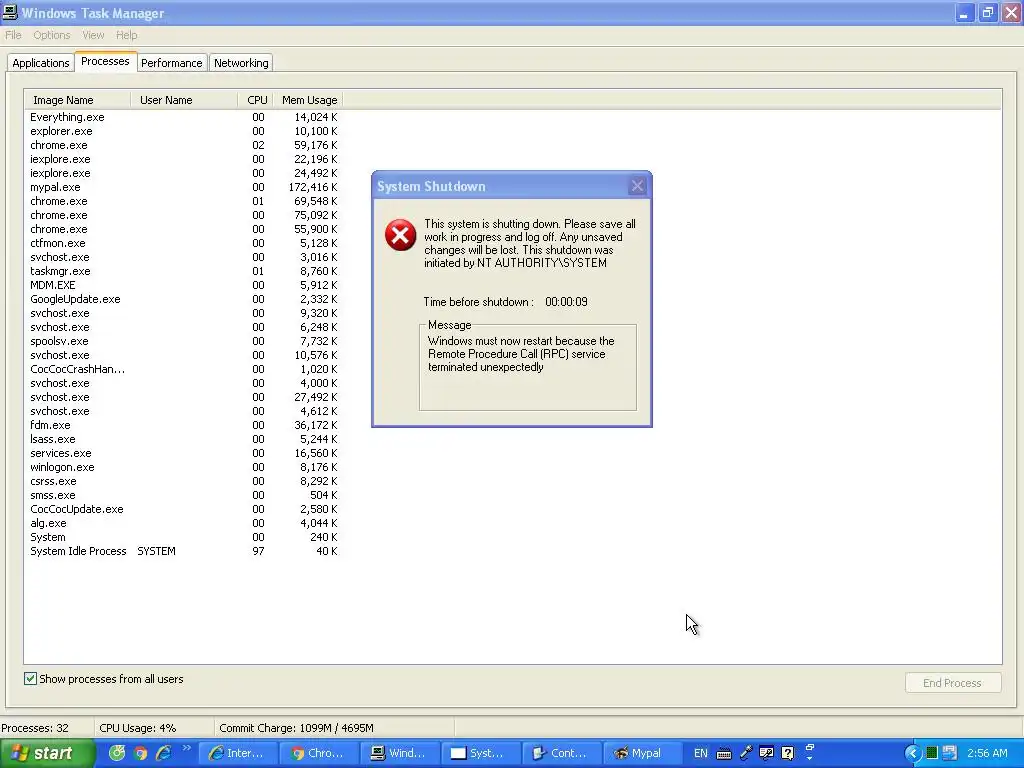Switch to the Mypal taskbar button
This screenshot has width=1024, height=768.
[x=642, y=753]
